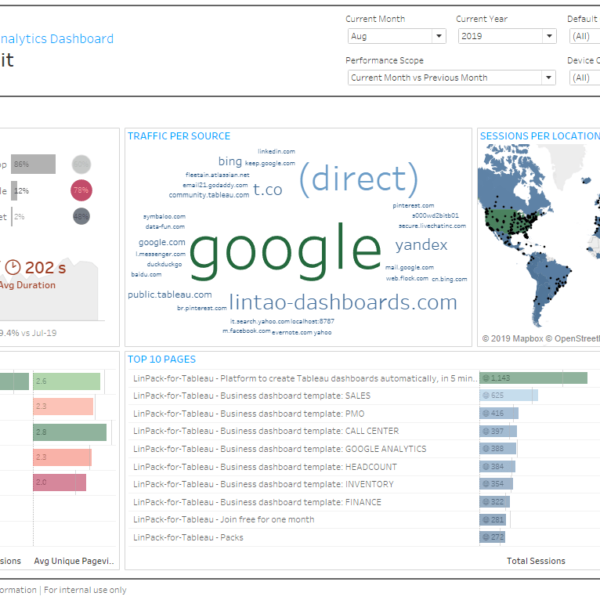Image resolution: width=600 pixels, height=600 pixels.
Task: Select the 'LinPack-for-Tableau - Packs' row
Action: [x=303, y=538]
